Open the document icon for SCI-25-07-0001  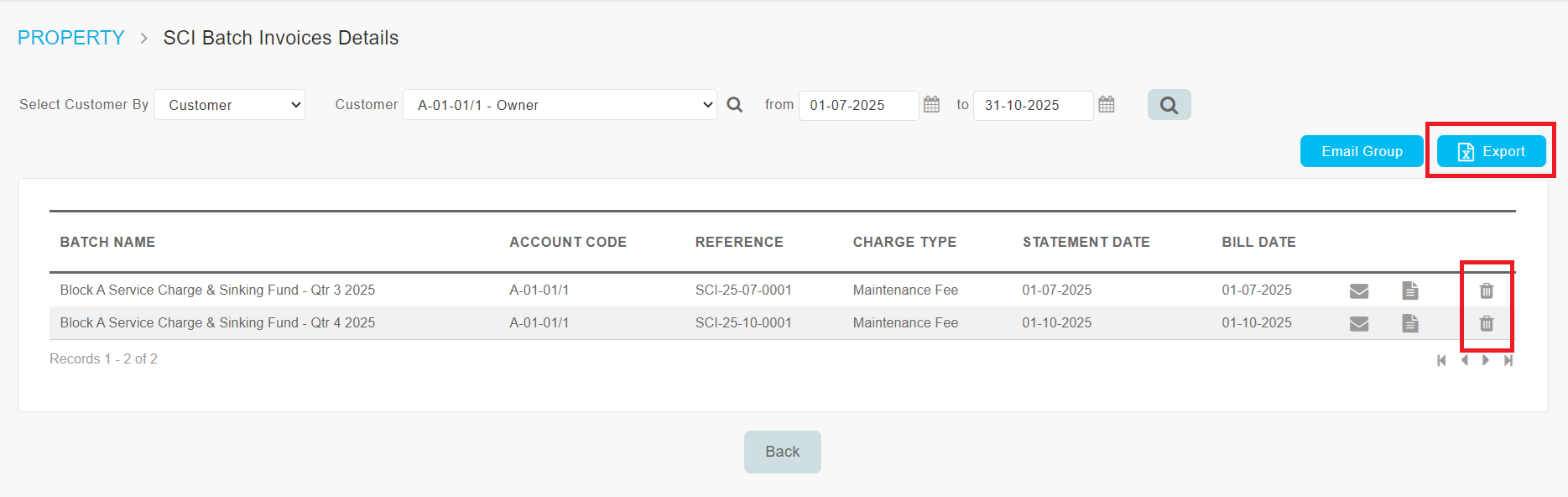click(x=1410, y=290)
